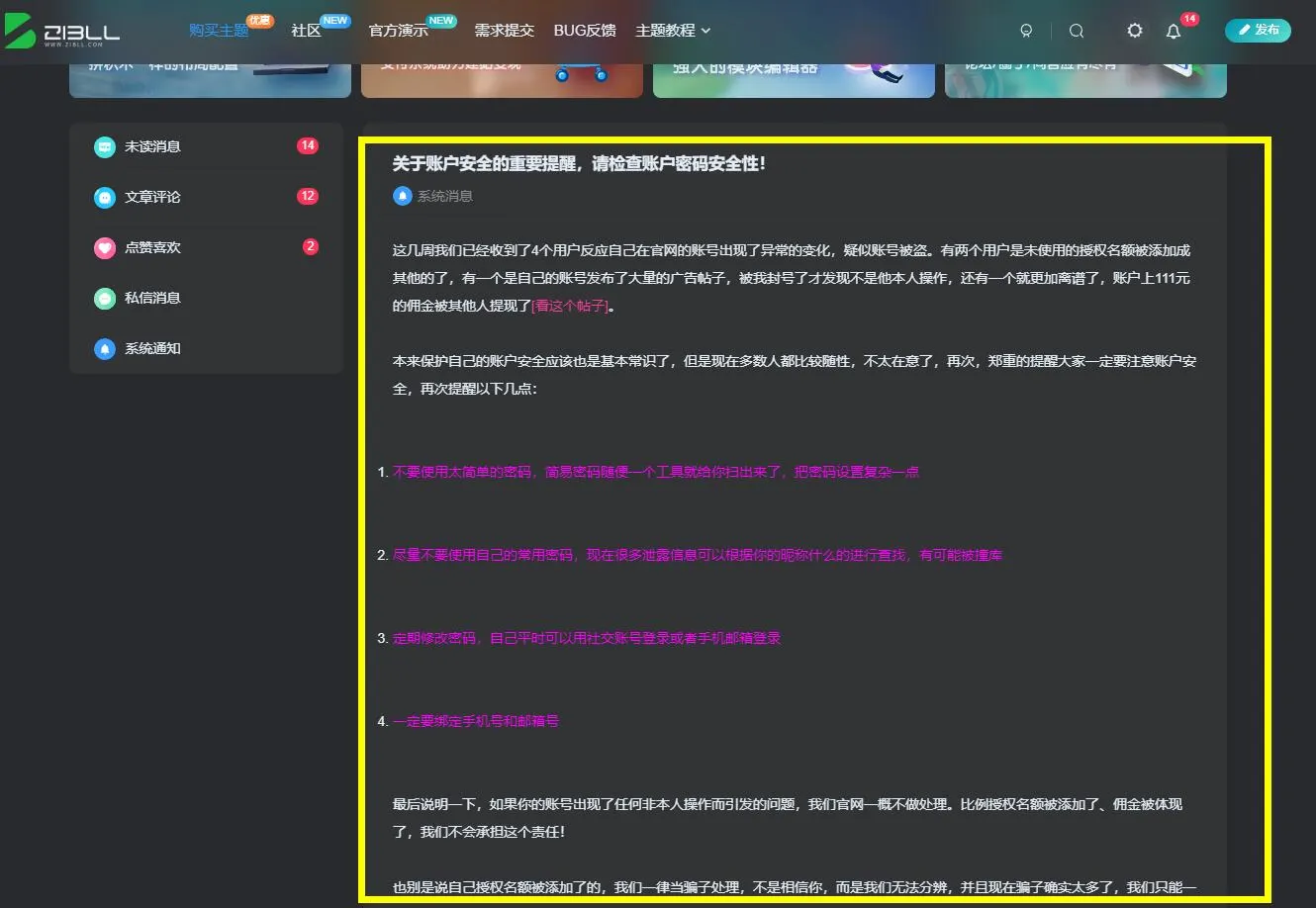Viewport: 1316px width, 908px height.
Task: Open the BUG反馈 menu item
Action: coord(585,31)
